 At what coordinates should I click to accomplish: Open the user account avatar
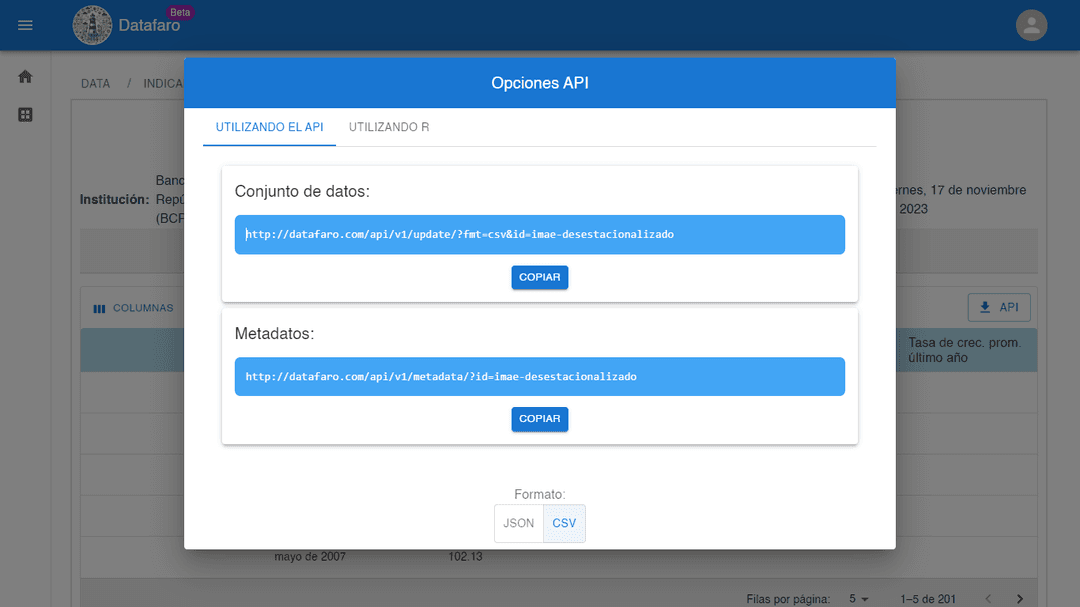pos(1031,25)
